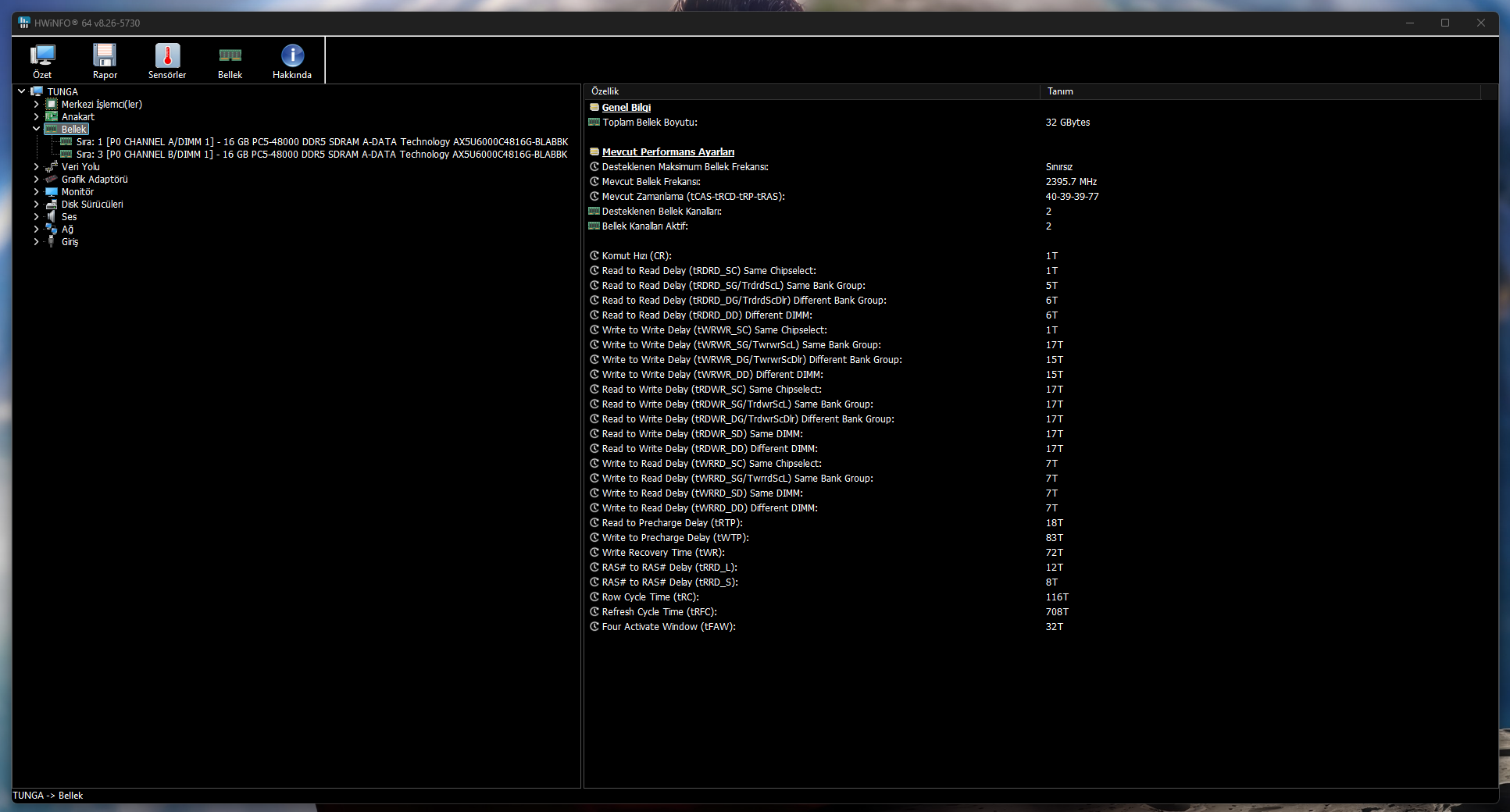Image resolution: width=1510 pixels, height=812 pixels.
Task: Maximize the HWiNFO window
Action: [1445, 23]
